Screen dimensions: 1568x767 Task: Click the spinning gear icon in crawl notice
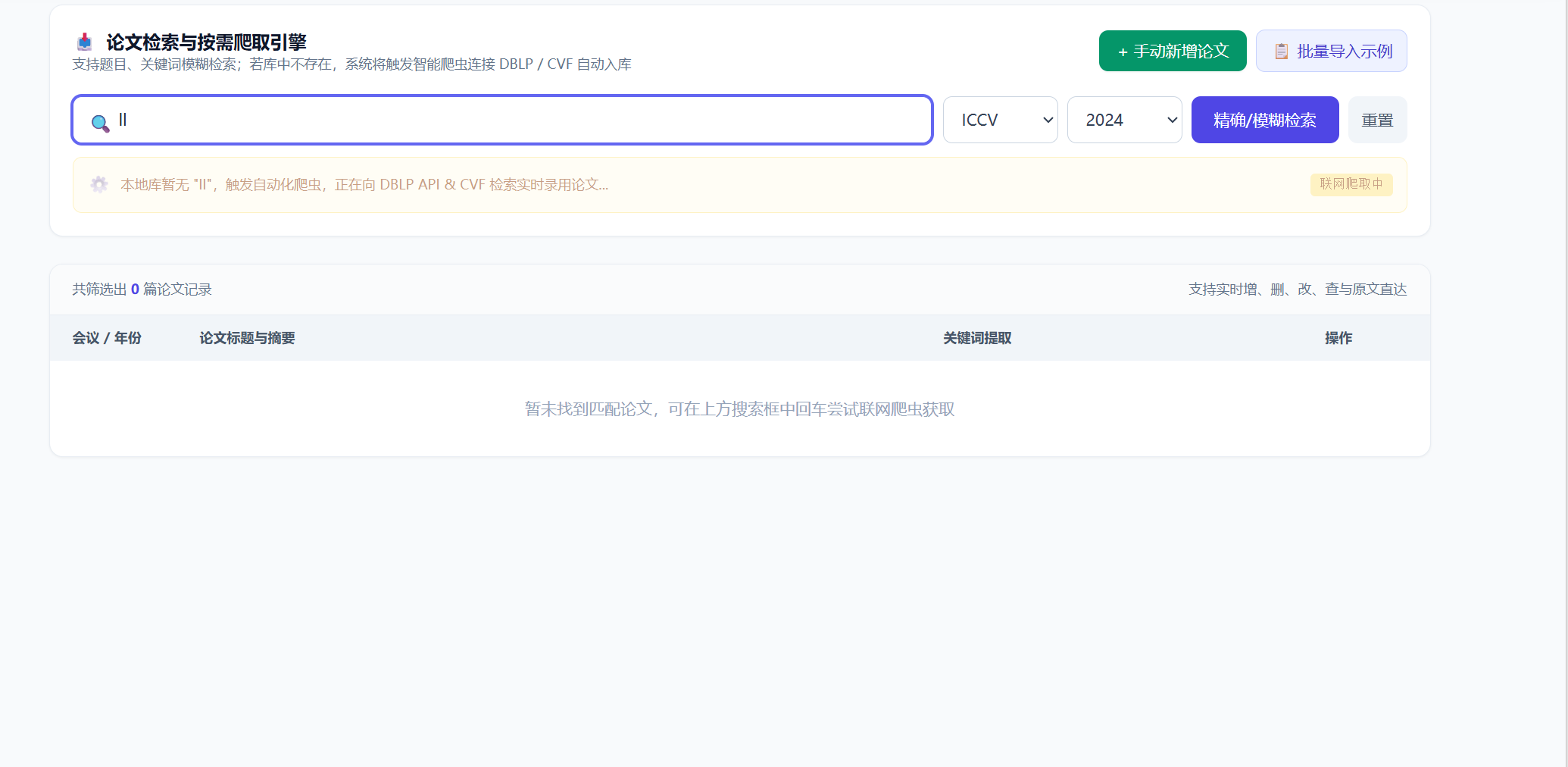pyautogui.click(x=99, y=184)
